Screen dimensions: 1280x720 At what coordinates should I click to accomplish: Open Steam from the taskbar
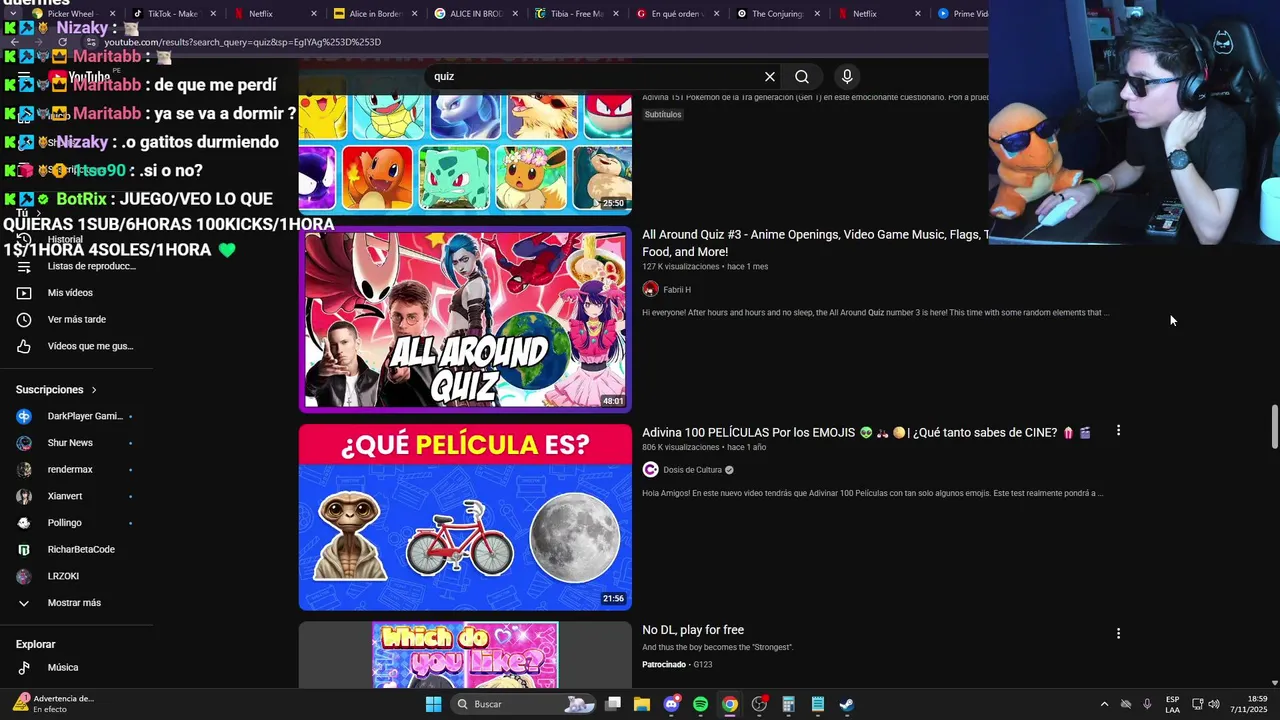point(846,704)
